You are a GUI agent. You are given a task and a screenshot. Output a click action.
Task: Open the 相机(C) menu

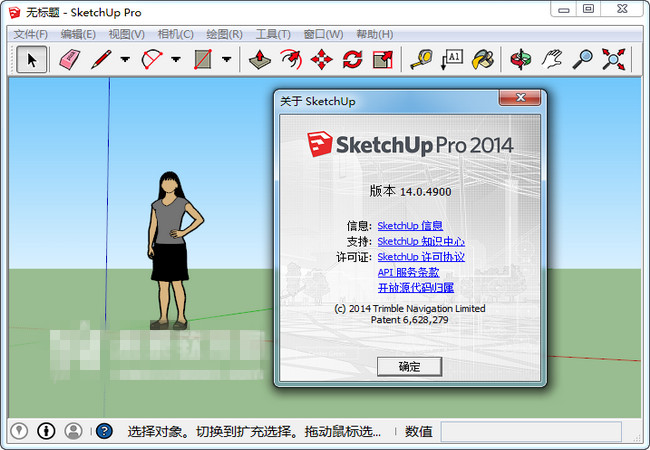tap(175, 34)
